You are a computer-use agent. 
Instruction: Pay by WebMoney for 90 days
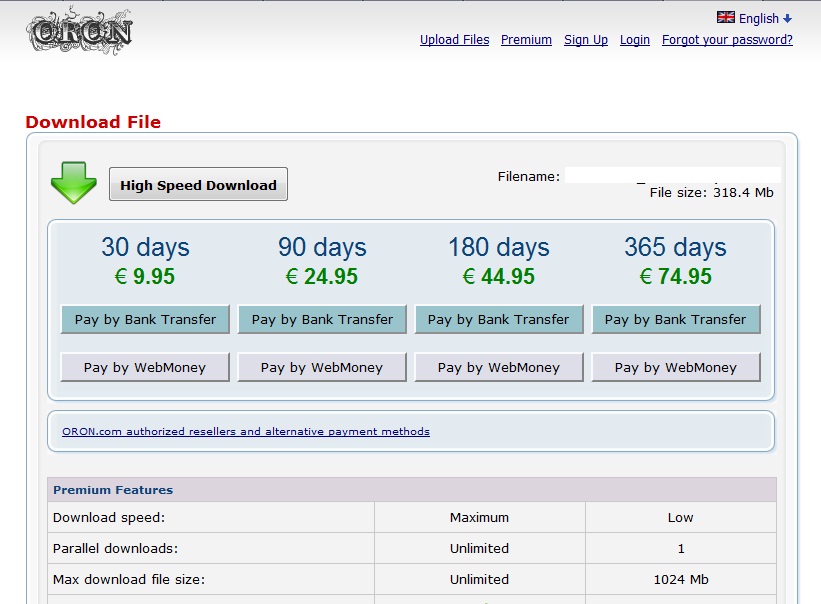click(322, 367)
